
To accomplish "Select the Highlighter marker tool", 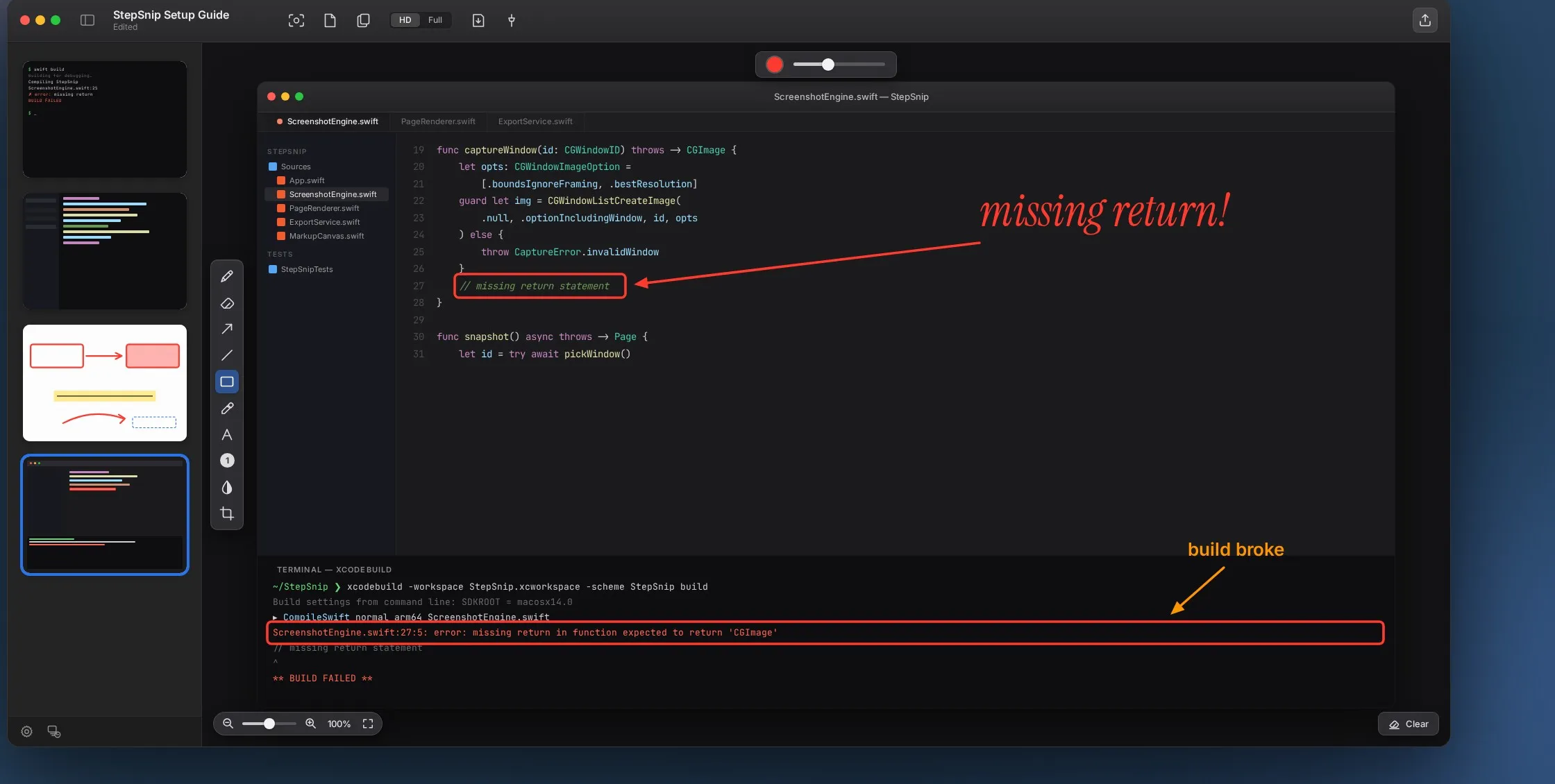I will pyautogui.click(x=227, y=409).
